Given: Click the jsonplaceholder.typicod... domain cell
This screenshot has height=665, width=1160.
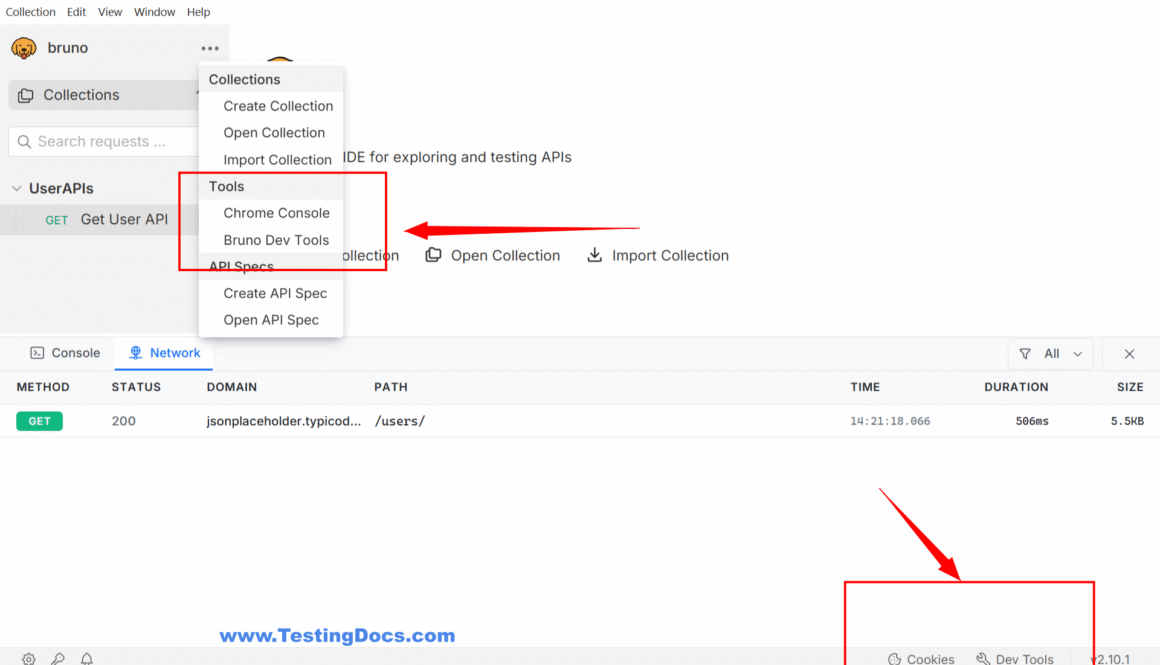Looking at the screenshot, I should click(x=284, y=421).
